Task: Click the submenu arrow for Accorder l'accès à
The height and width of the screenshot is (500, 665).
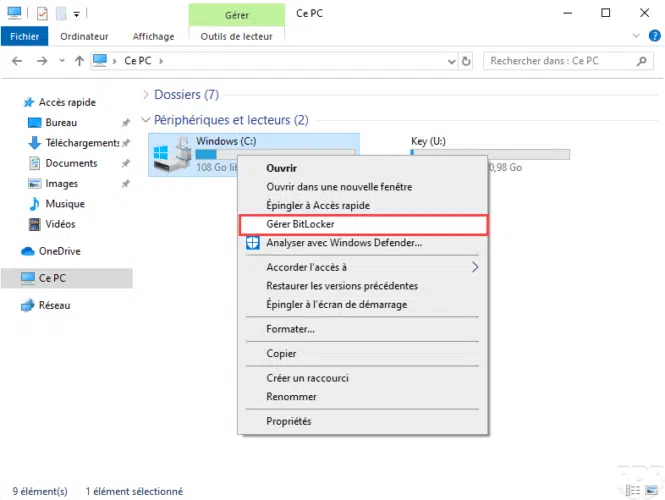Action: click(x=475, y=267)
